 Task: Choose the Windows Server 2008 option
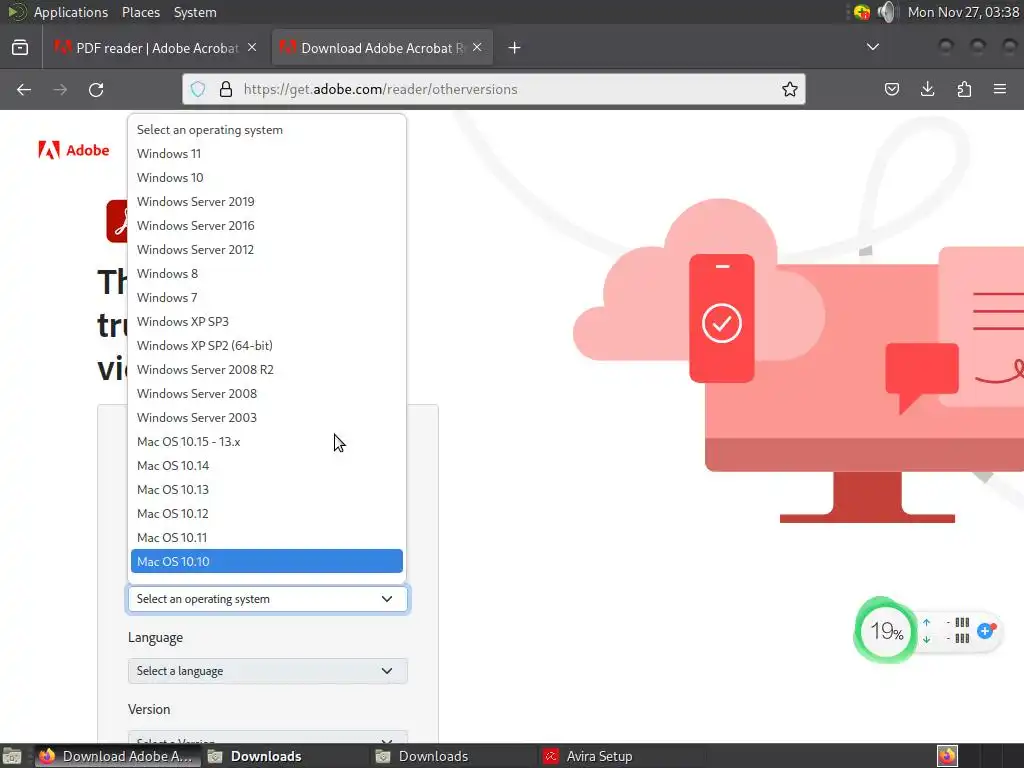(266, 394)
